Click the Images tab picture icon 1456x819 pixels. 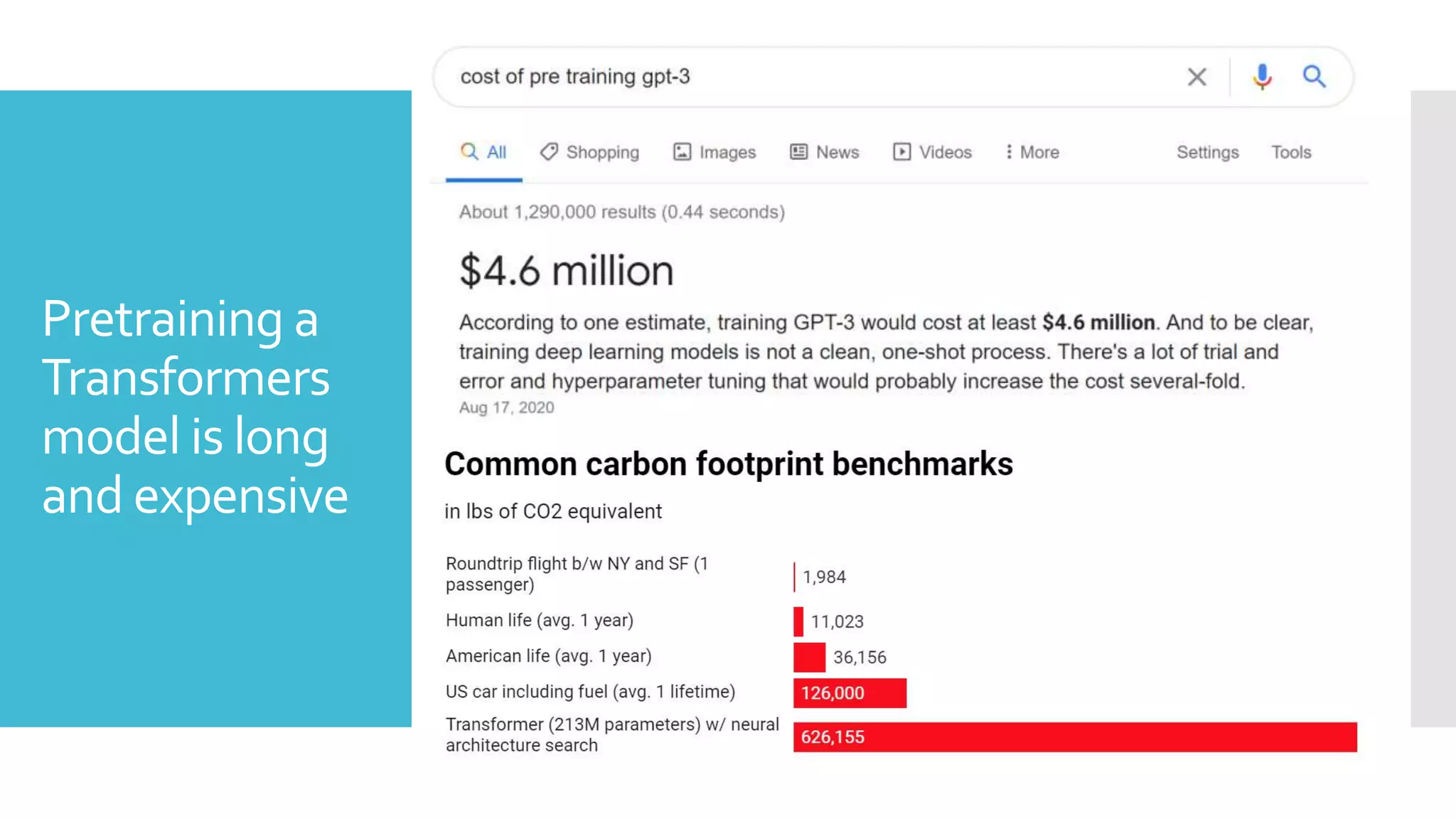(x=682, y=151)
